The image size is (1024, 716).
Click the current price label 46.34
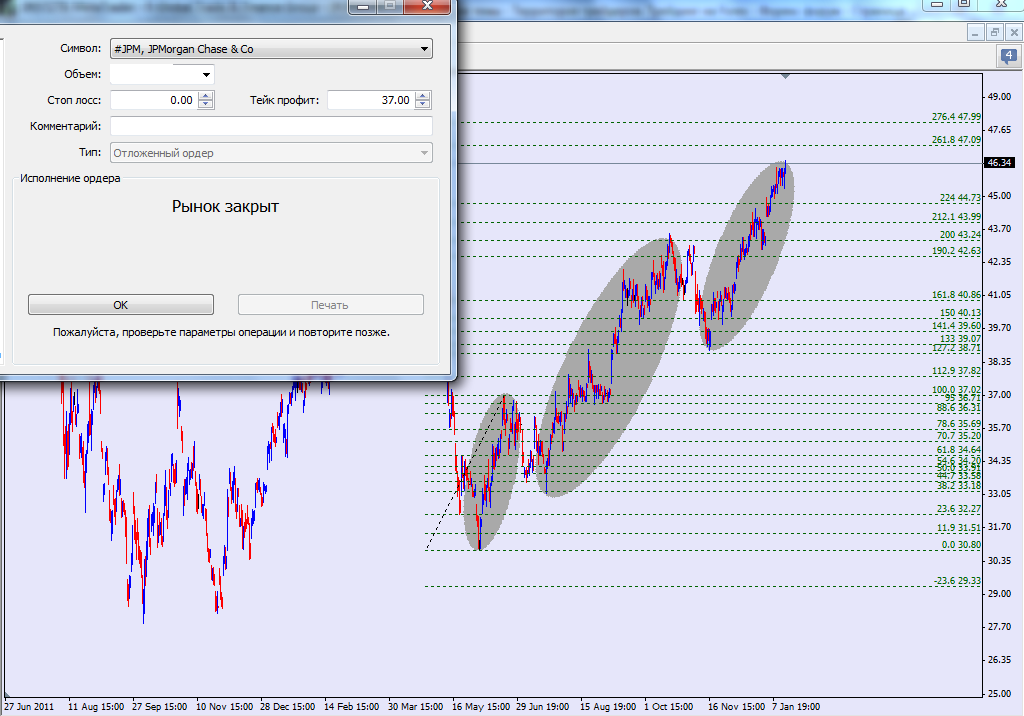click(x=999, y=162)
